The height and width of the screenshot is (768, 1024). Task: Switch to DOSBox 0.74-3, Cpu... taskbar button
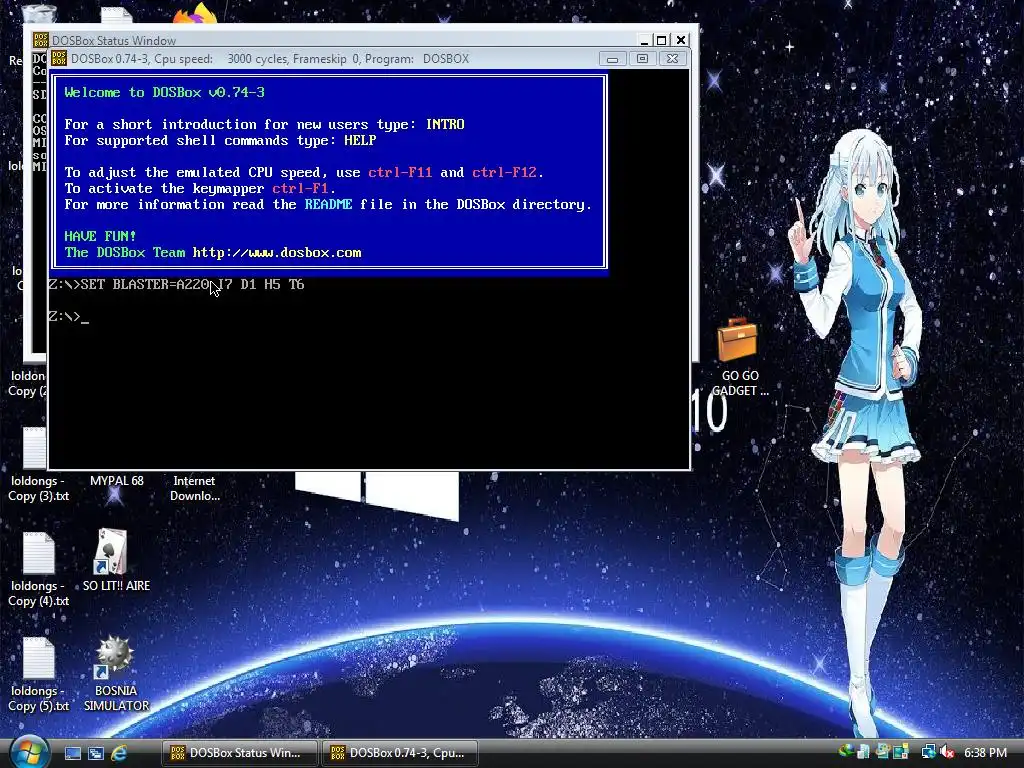[399, 752]
